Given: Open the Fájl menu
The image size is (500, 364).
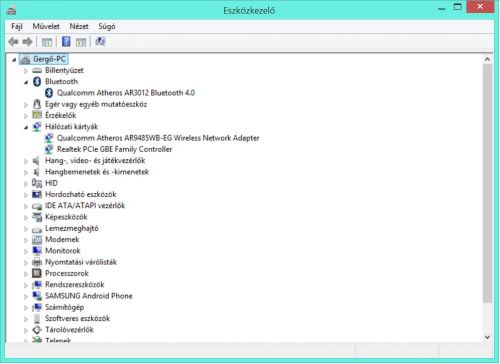Looking at the screenshot, I should click(x=17, y=26).
